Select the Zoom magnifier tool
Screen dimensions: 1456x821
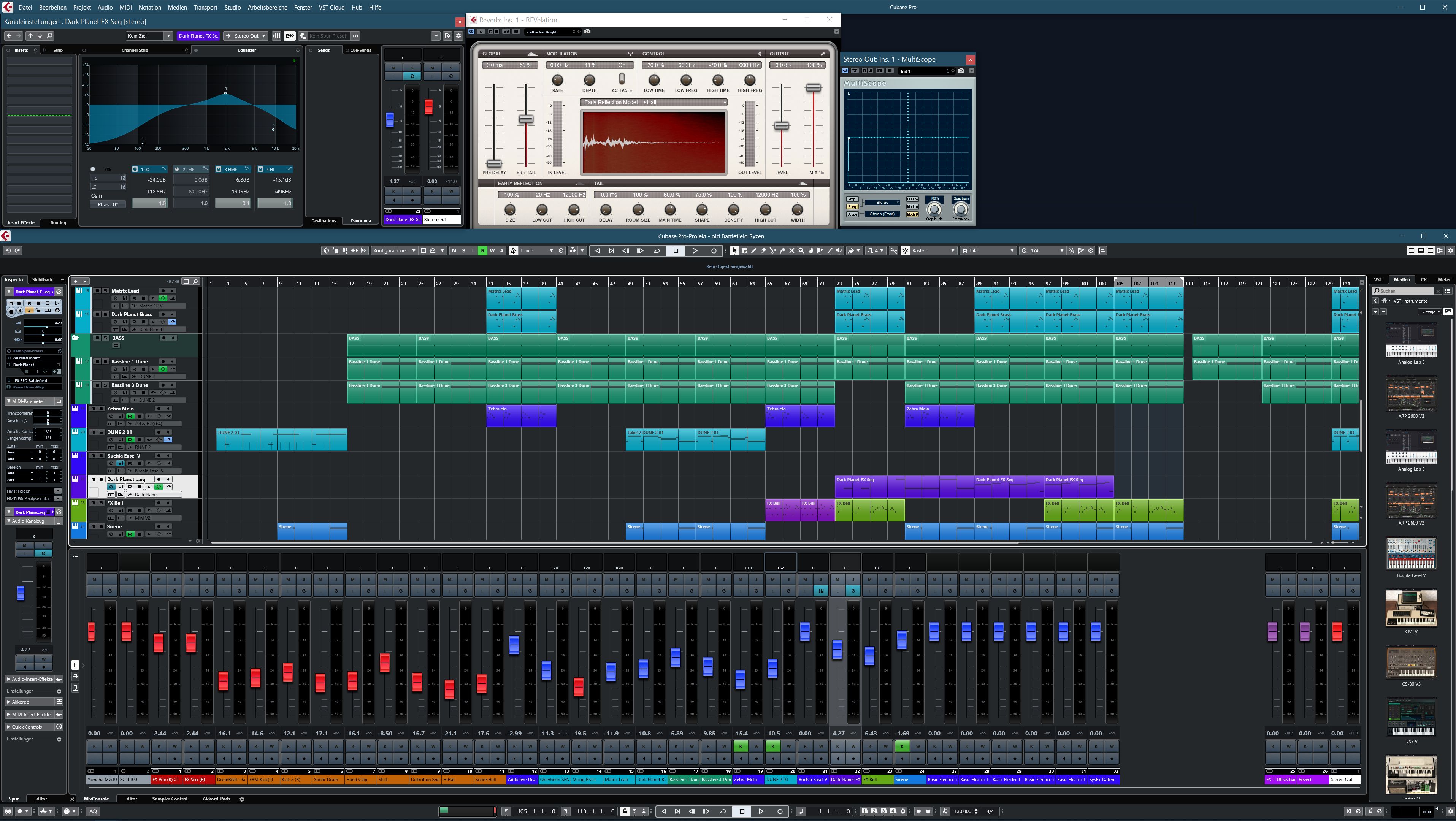pos(801,251)
